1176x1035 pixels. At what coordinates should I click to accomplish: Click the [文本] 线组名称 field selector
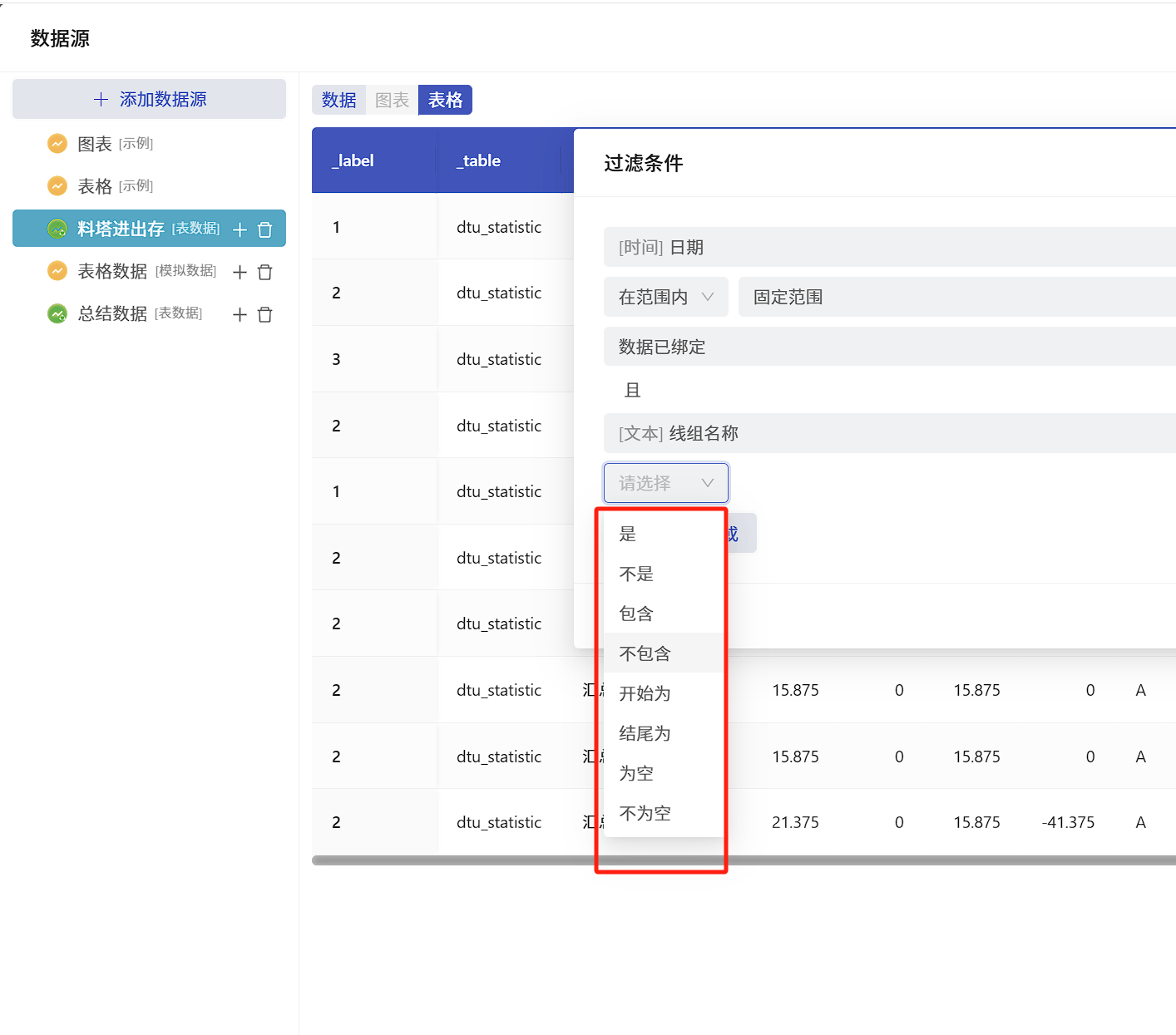click(890, 433)
